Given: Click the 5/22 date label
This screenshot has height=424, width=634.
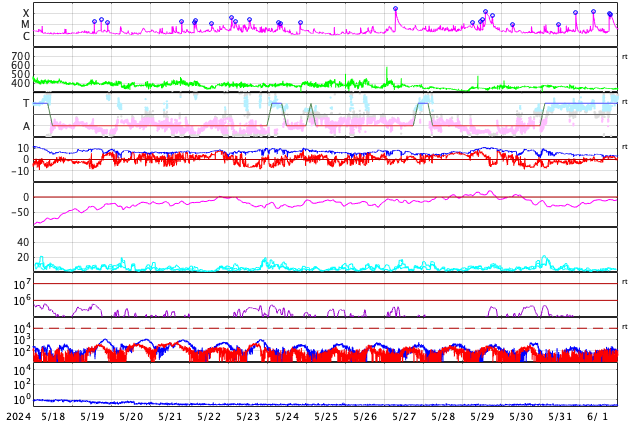Looking at the screenshot, I should (209, 417).
